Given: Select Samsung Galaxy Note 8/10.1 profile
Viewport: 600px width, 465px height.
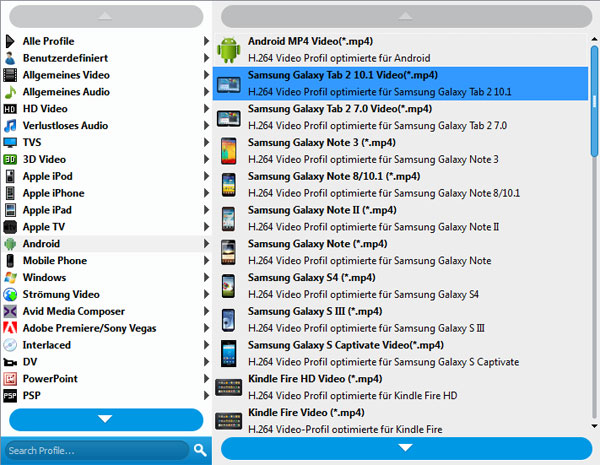Looking at the screenshot, I should tap(400, 184).
